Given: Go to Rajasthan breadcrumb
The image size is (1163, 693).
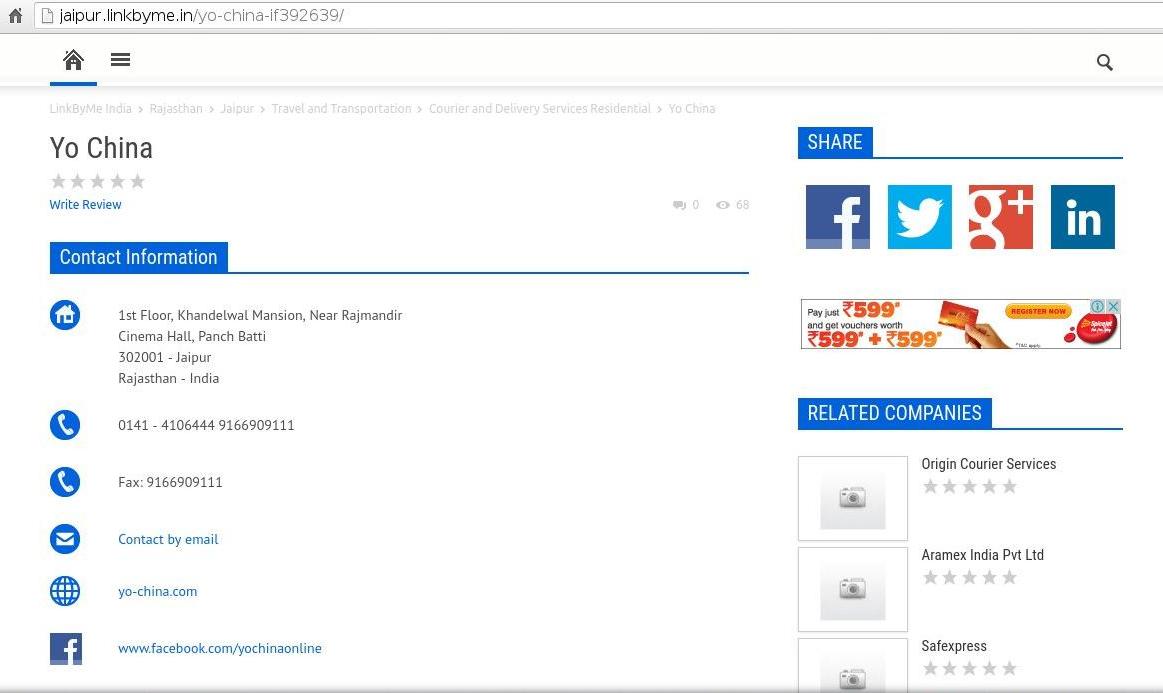Looking at the screenshot, I should coord(176,108).
